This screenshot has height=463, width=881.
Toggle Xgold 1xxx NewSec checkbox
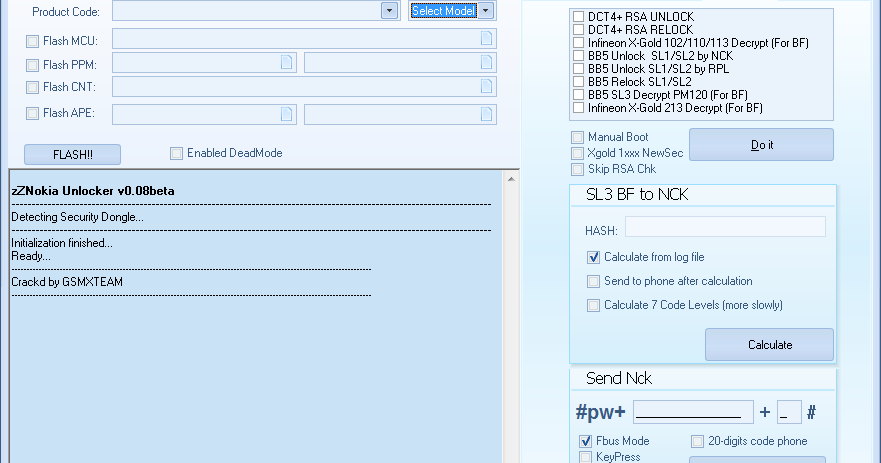tap(577, 153)
